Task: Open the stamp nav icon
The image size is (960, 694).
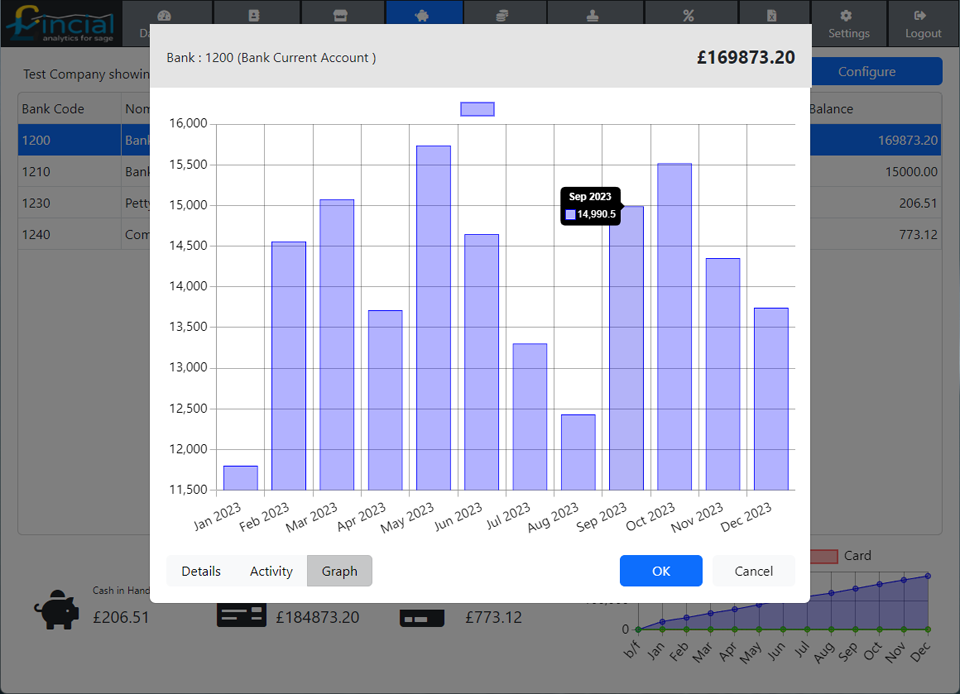Action: (x=593, y=16)
